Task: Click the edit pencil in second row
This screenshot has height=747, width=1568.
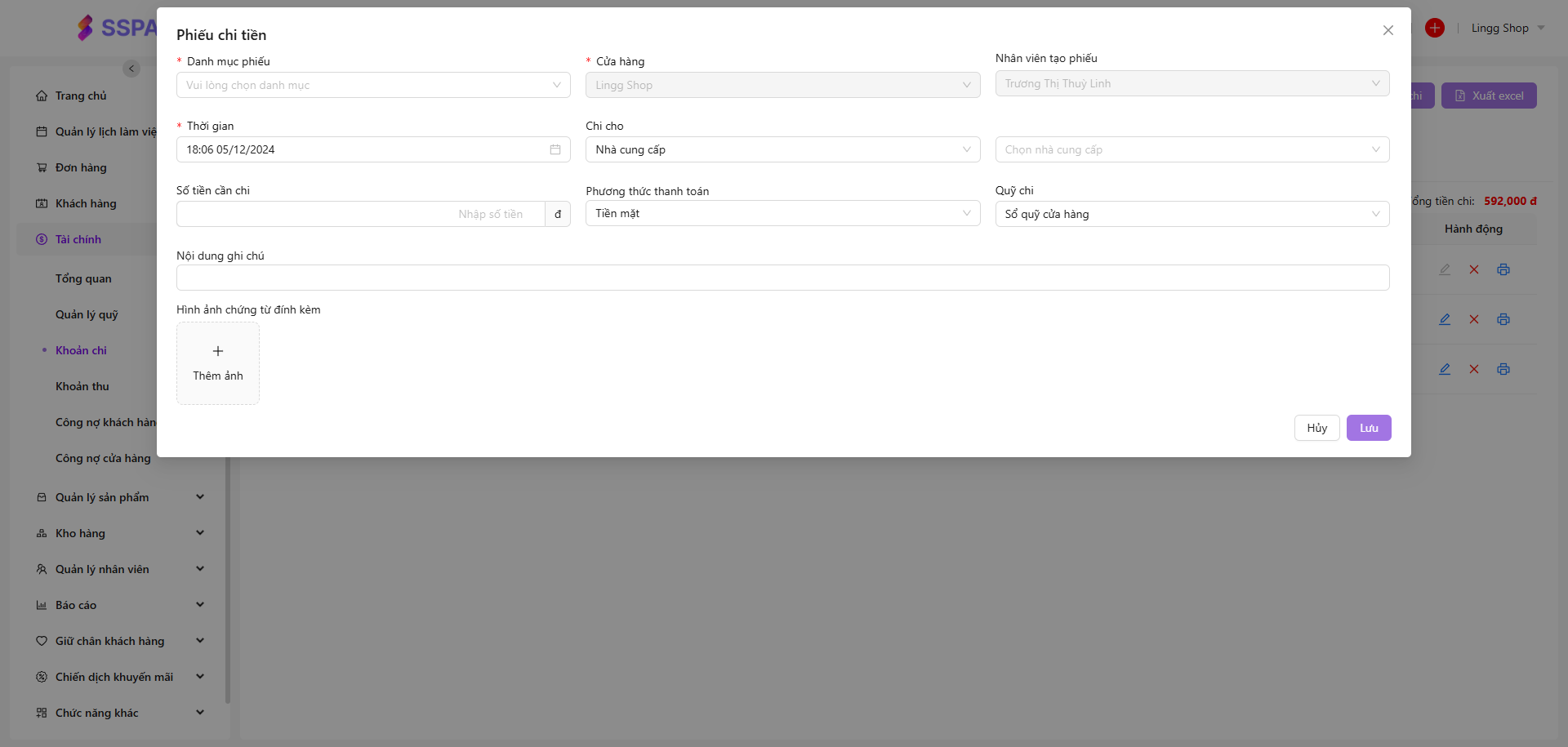Action: click(1445, 319)
